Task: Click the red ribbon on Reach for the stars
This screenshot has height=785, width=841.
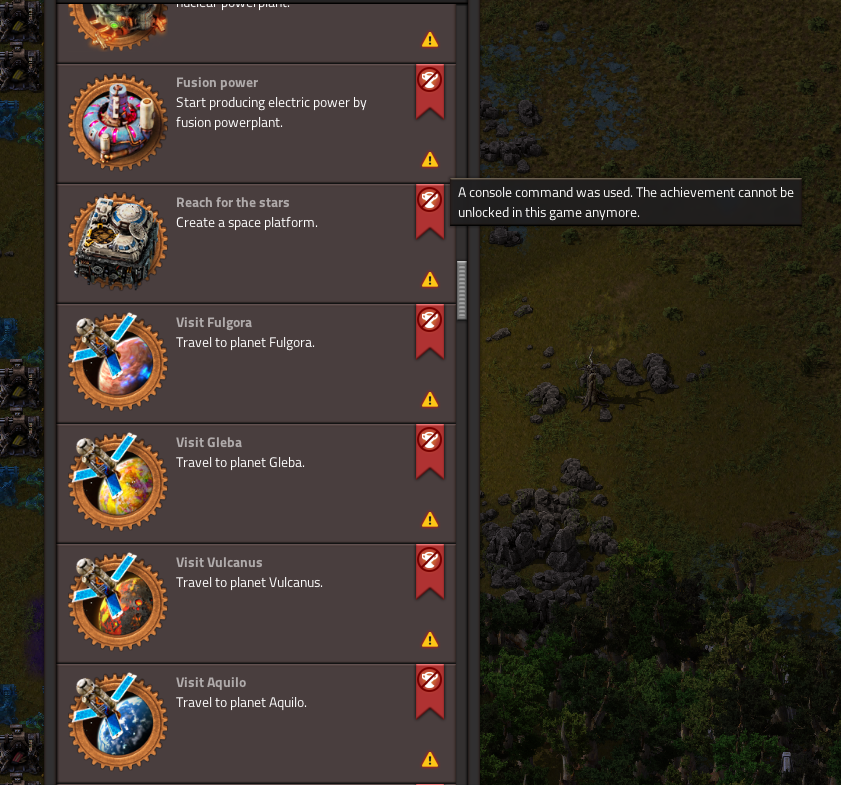Action: (430, 211)
